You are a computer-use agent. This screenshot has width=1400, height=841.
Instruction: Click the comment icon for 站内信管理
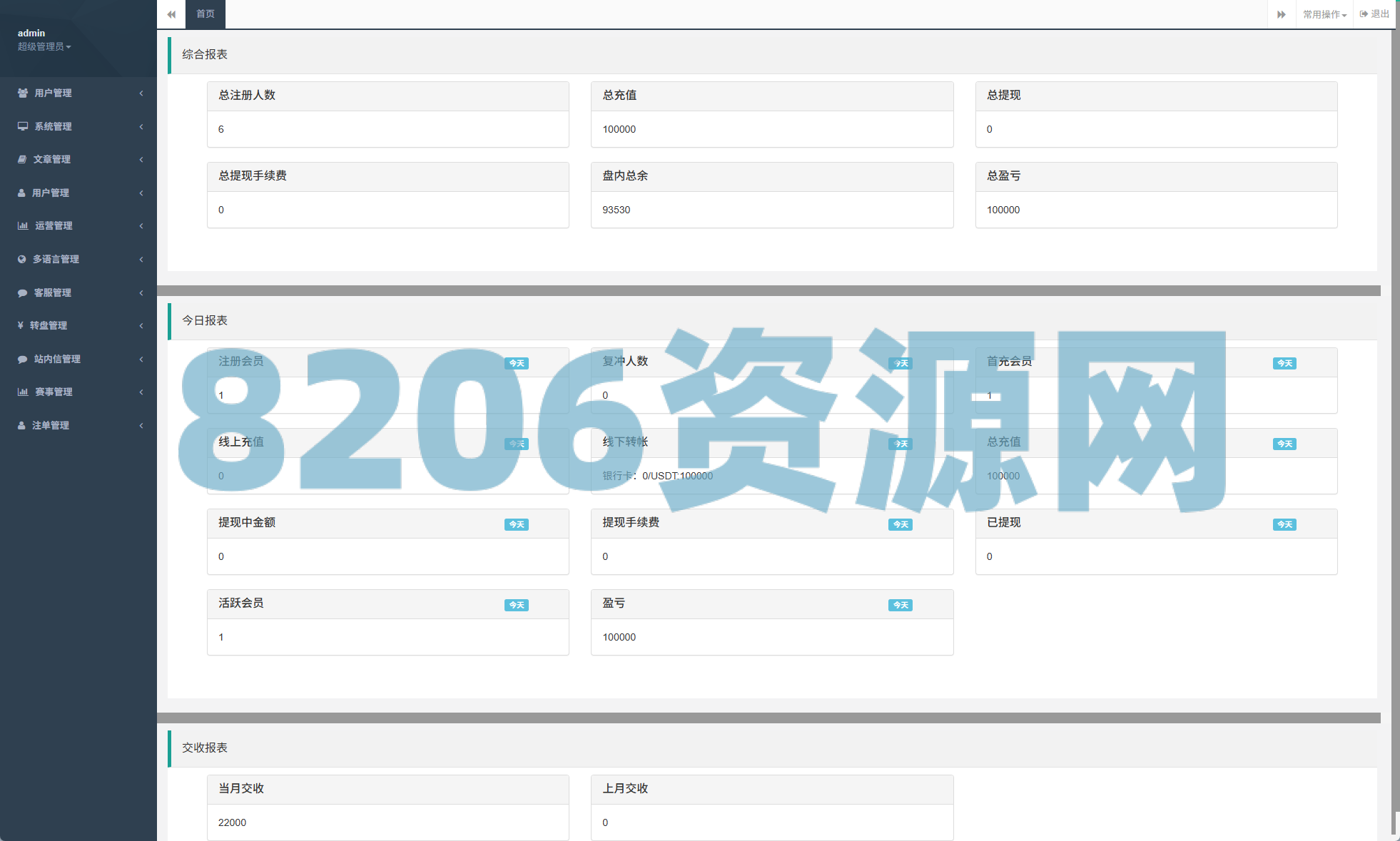pyautogui.click(x=22, y=359)
